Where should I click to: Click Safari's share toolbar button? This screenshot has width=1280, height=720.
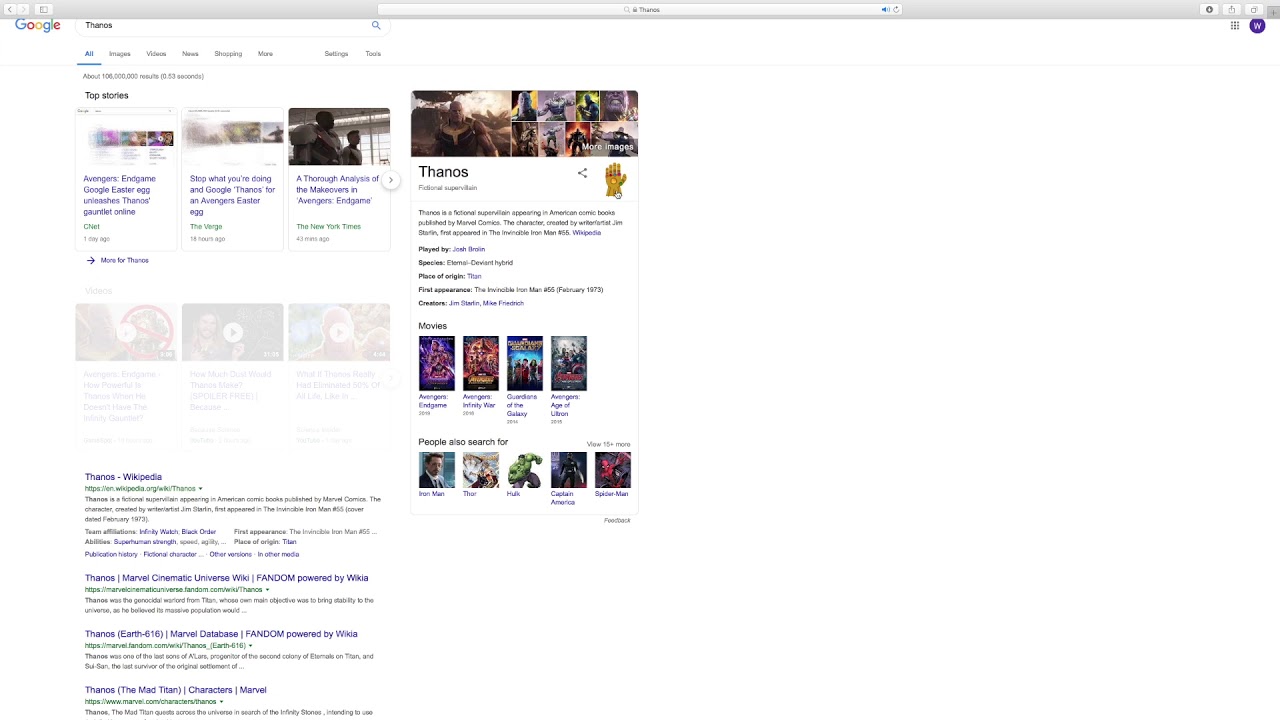point(1232,9)
